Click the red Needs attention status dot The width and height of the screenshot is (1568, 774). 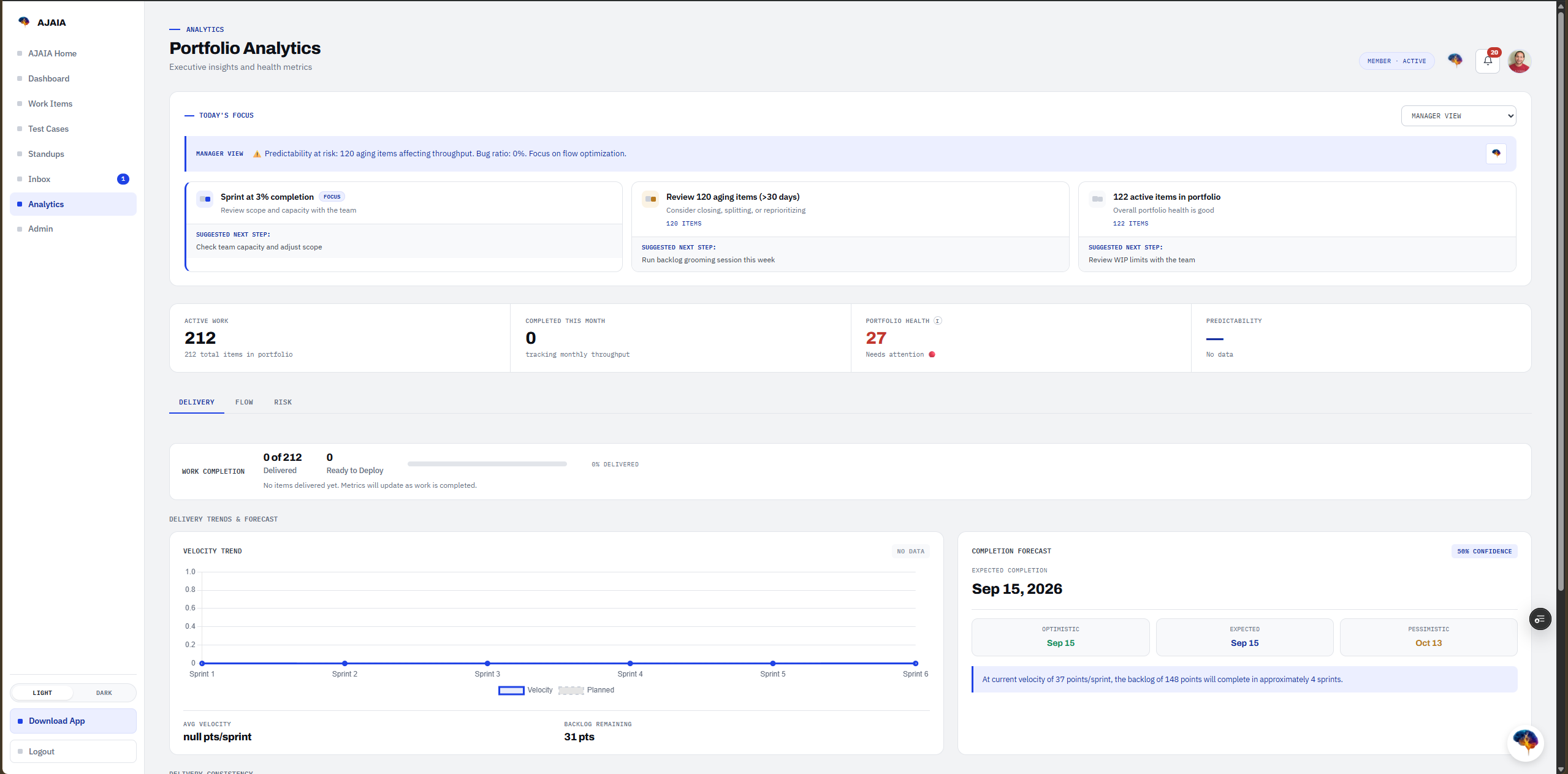coord(932,355)
